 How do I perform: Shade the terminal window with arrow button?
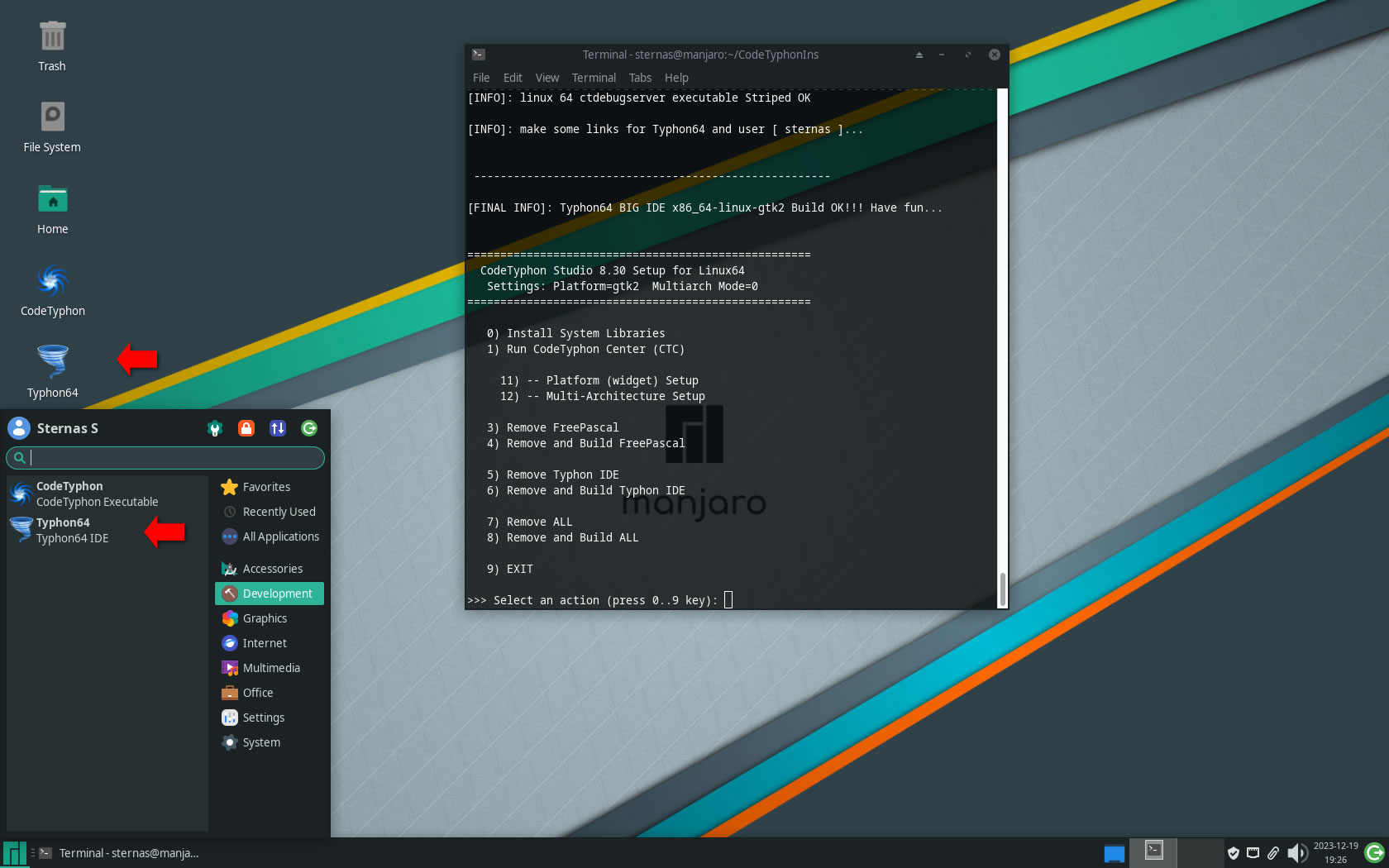click(919, 55)
